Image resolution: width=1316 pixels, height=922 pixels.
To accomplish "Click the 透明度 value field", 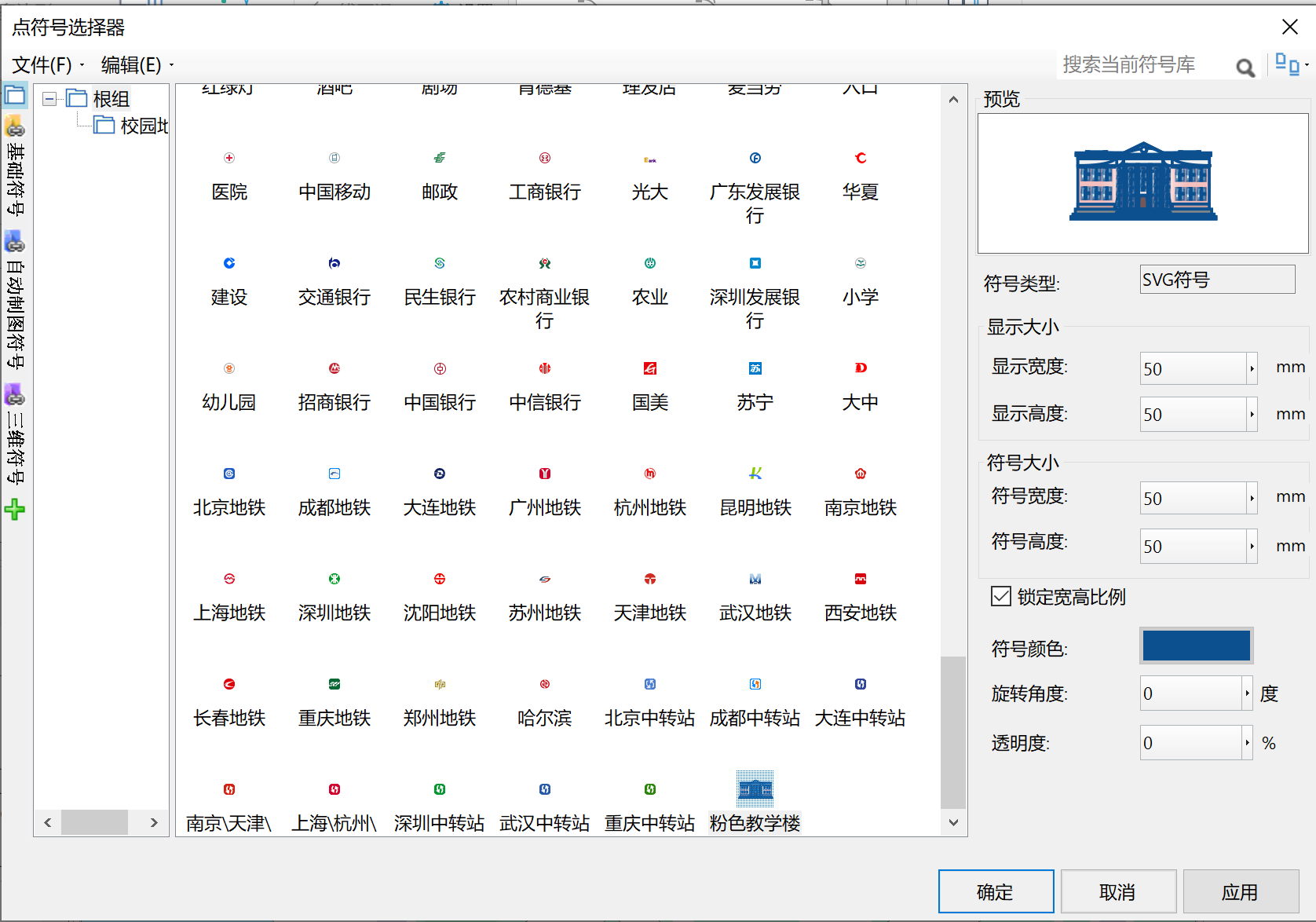I will (1191, 742).
